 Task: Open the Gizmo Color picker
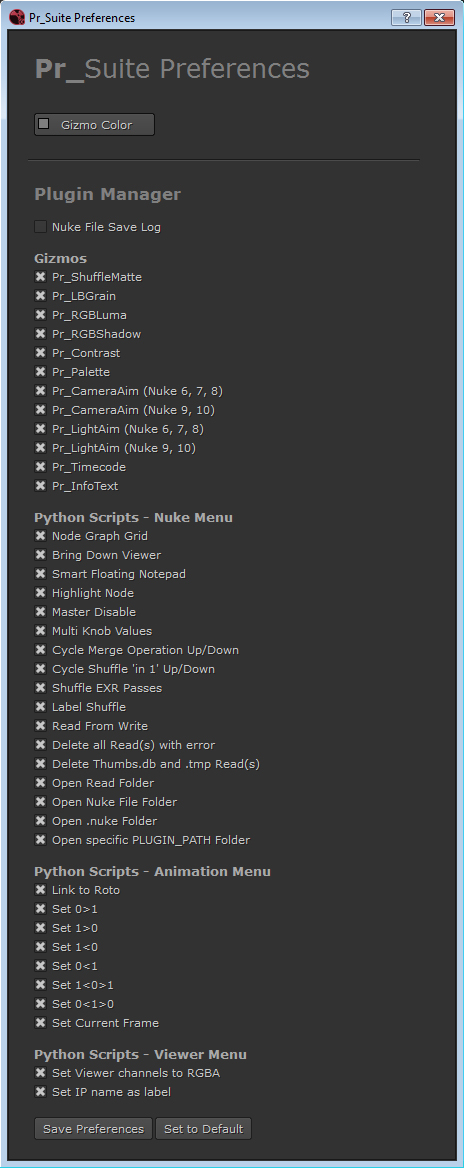95,124
